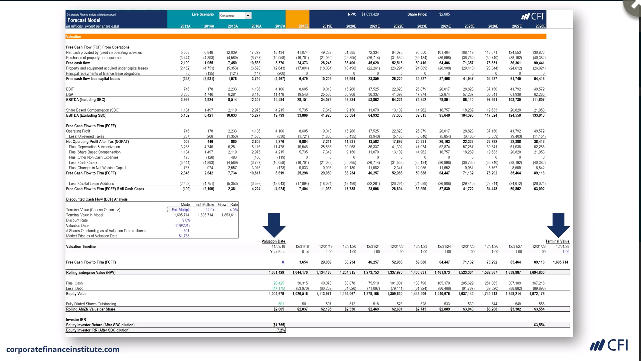Click the 'Plus: Stock Based Compensation' row label
The width and height of the screenshot is (641, 361).
(94, 152)
